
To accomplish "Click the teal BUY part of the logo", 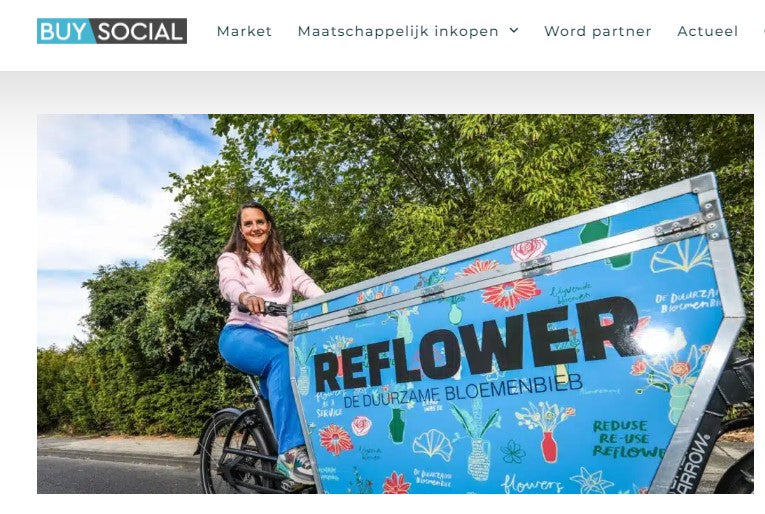I will click(64, 31).
